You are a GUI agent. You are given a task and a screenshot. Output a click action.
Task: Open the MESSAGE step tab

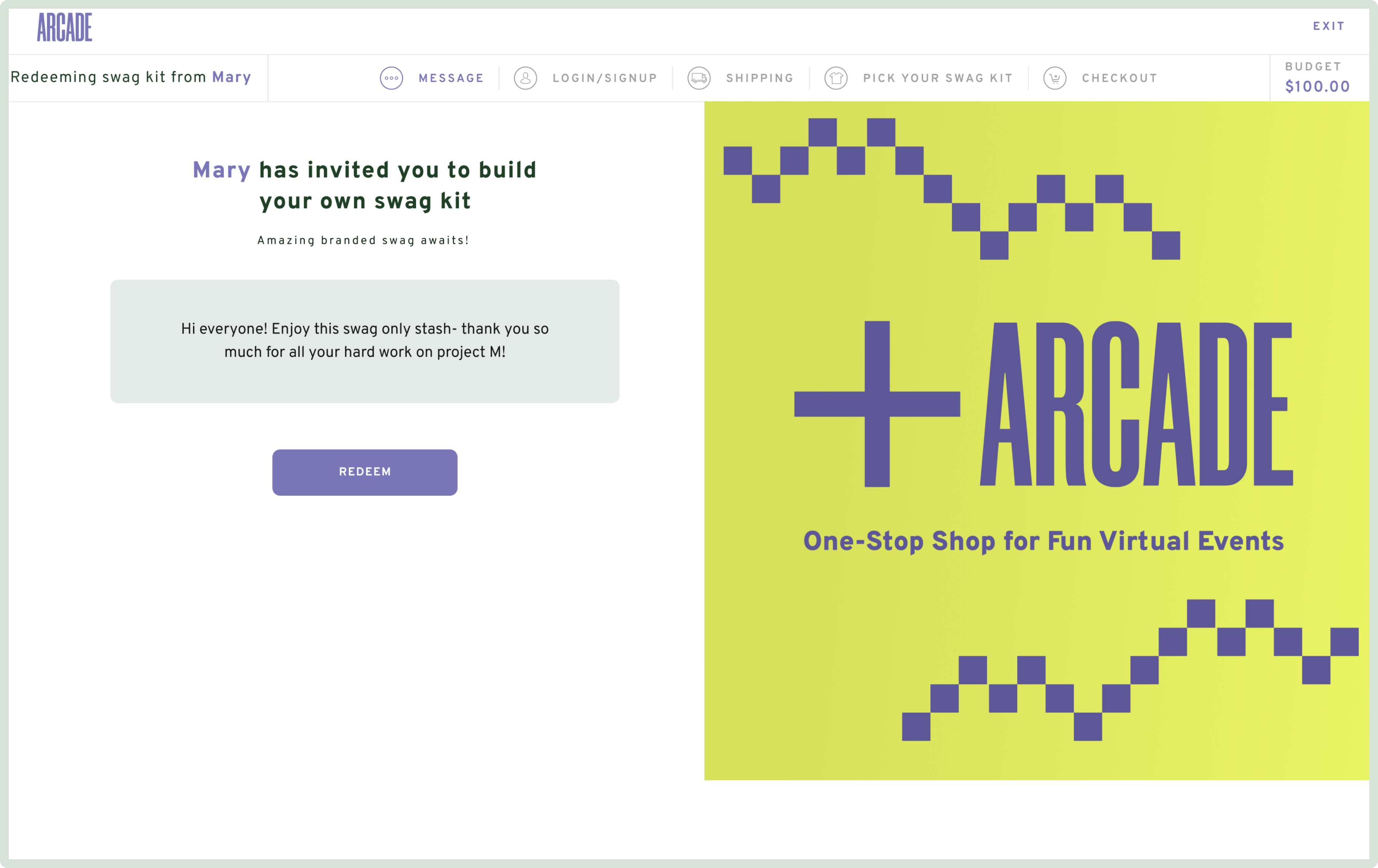click(x=451, y=78)
